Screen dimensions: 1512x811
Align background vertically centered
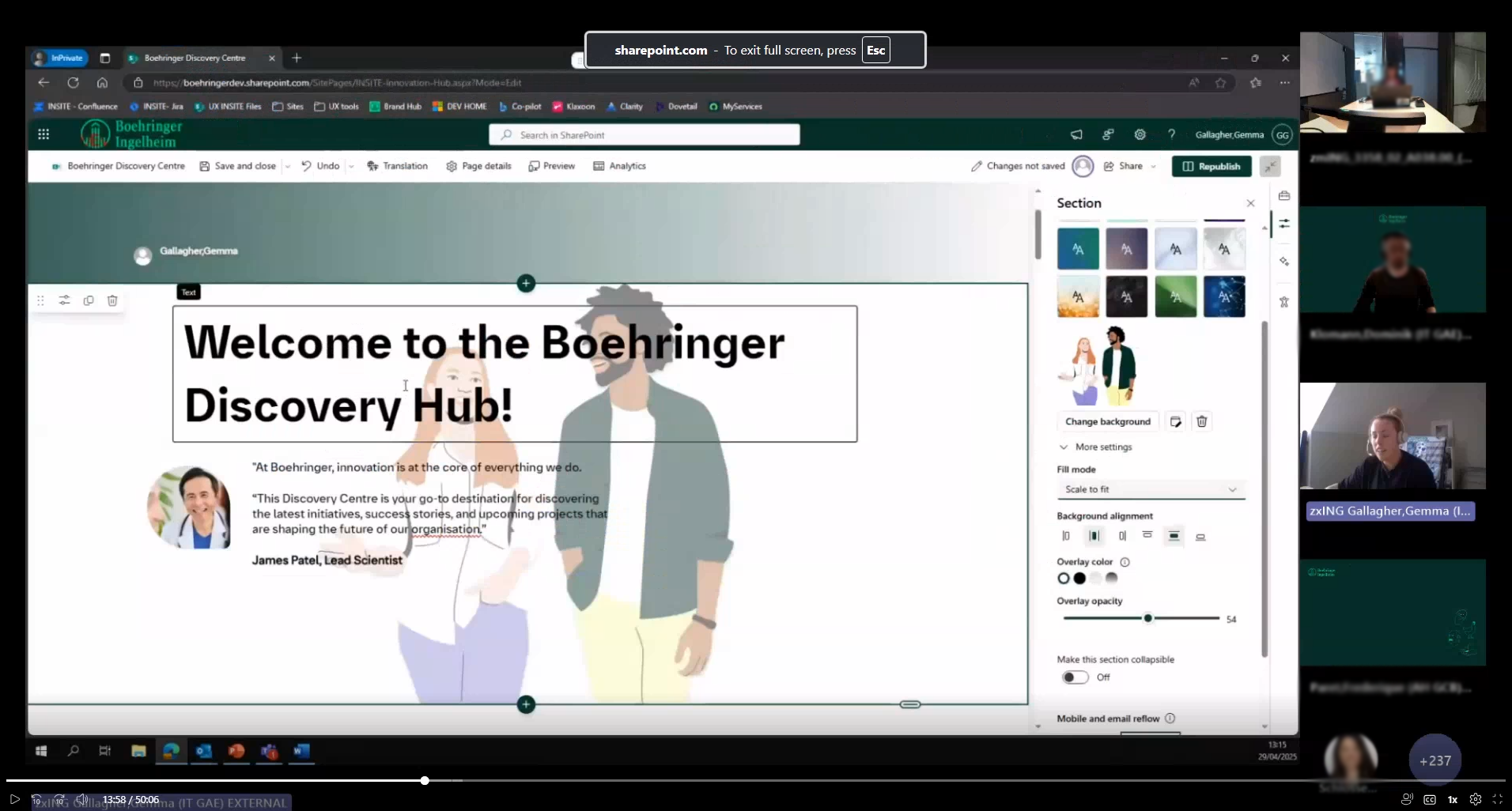[x=1174, y=536]
